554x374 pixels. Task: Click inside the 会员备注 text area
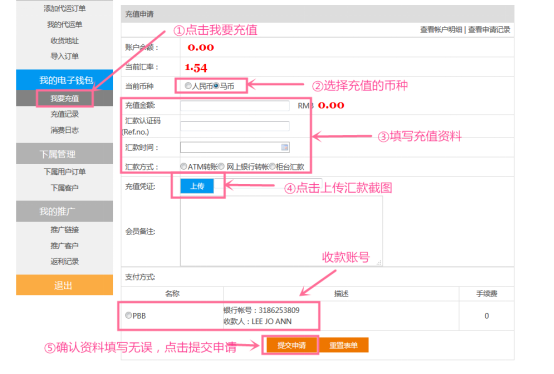(x=281, y=231)
